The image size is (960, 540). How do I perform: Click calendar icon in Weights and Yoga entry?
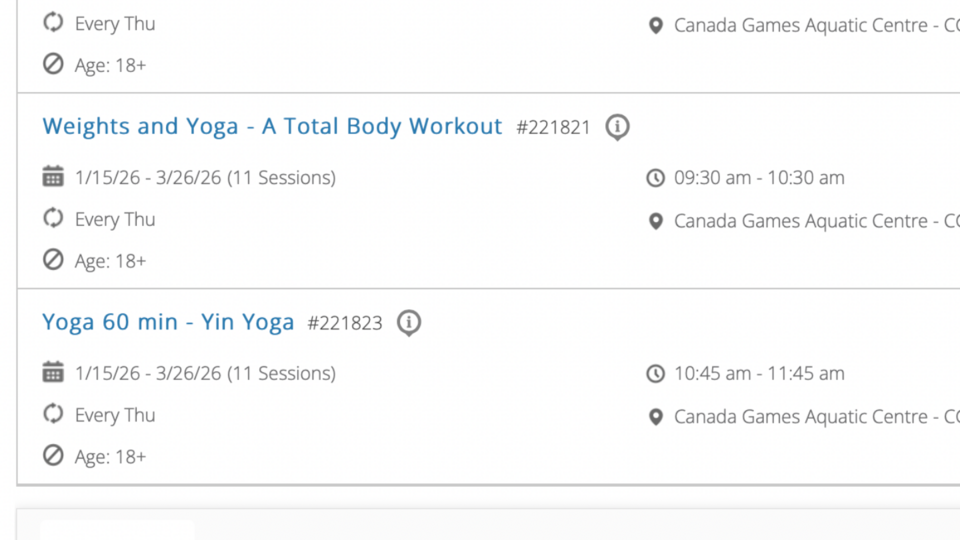point(53,178)
